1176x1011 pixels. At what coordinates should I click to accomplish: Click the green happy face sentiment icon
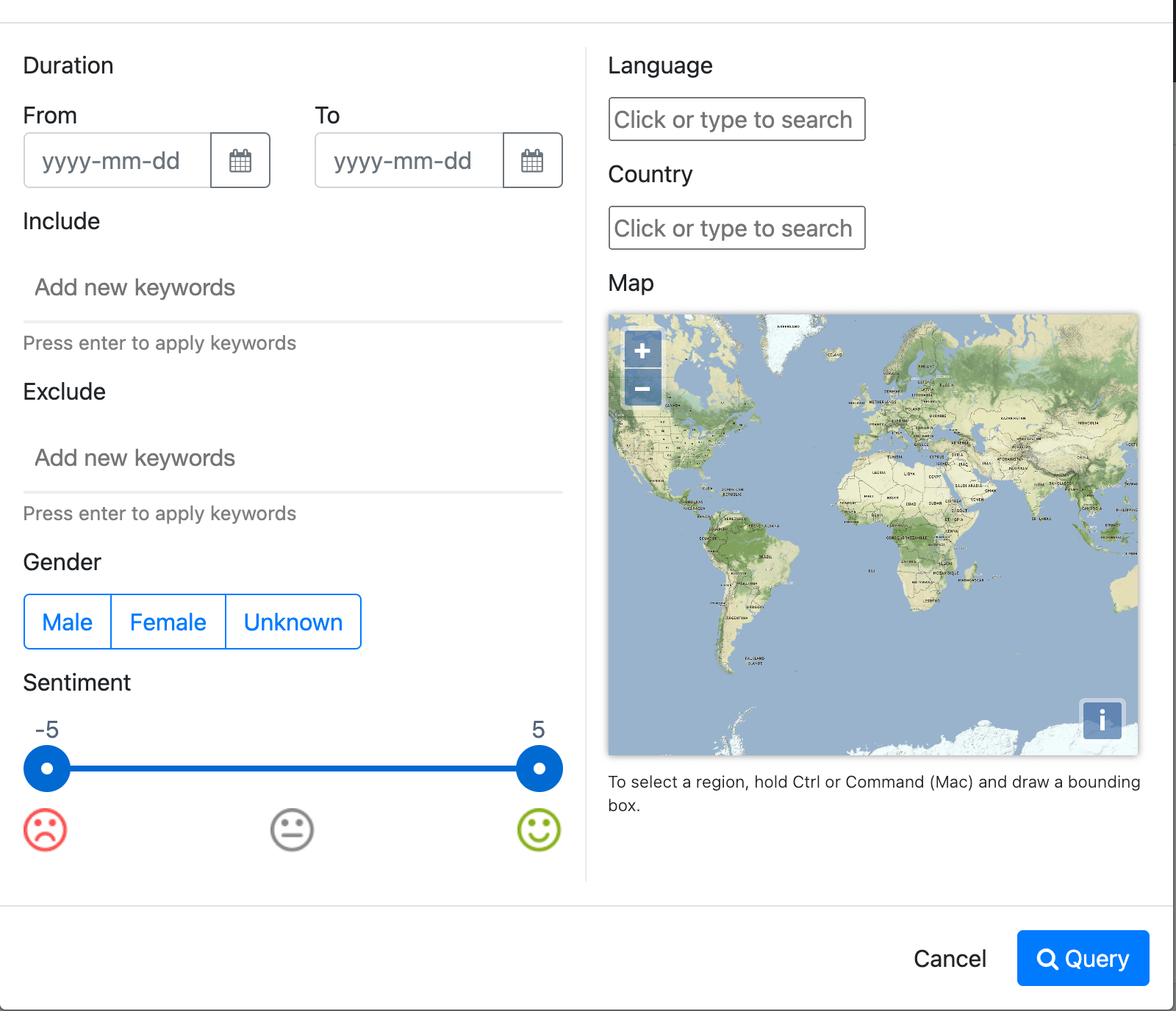click(x=539, y=830)
